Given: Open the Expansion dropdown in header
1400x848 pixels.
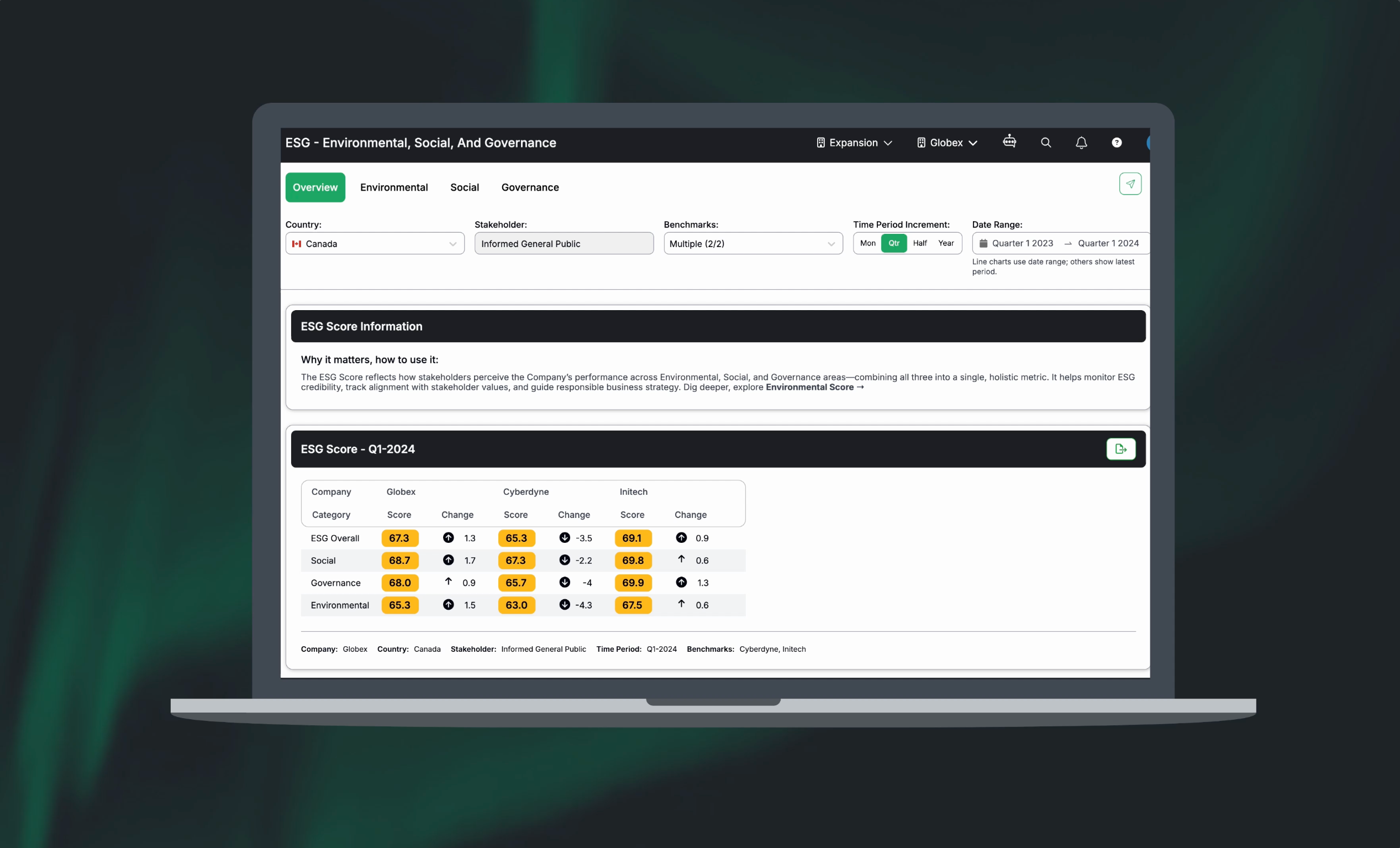Looking at the screenshot, I should 854,143.
